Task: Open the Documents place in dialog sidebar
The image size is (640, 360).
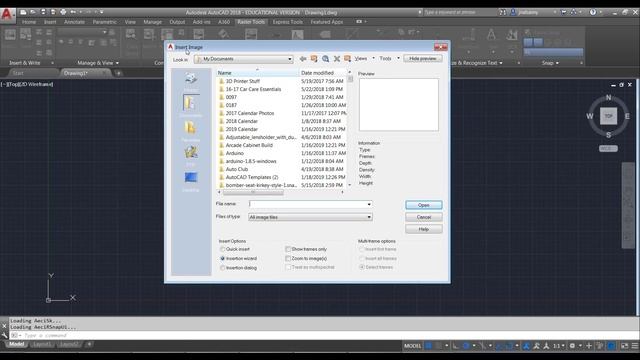Action: (x=191, y=105)
